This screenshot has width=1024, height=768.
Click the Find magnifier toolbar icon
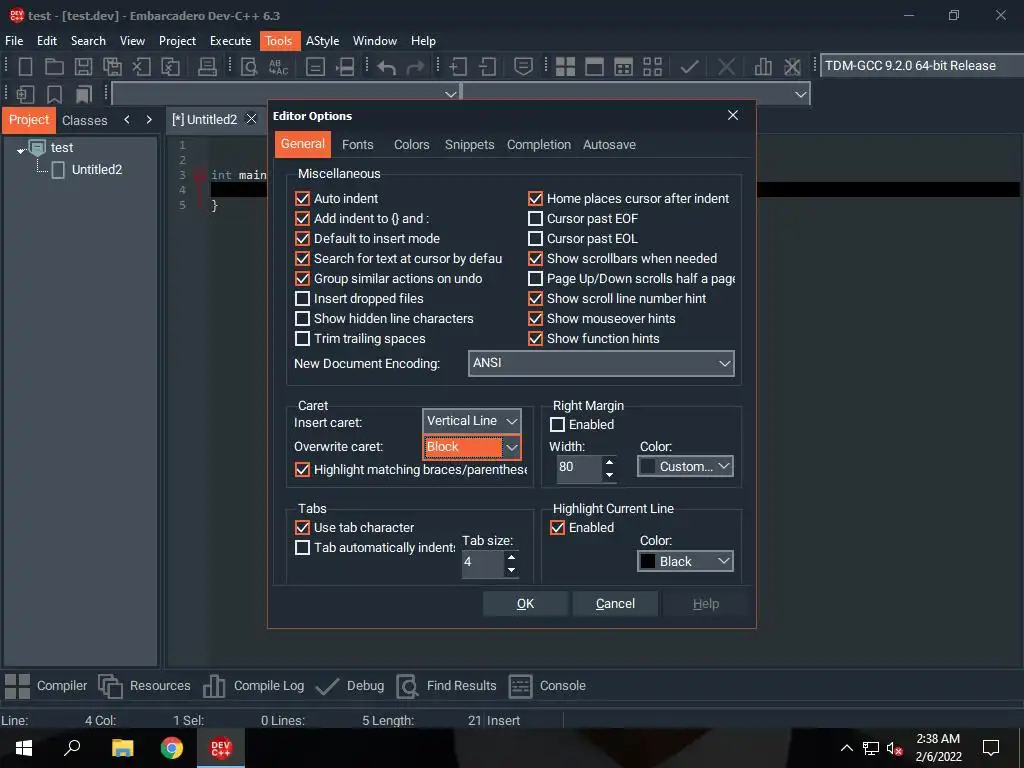tap(249, 67)
